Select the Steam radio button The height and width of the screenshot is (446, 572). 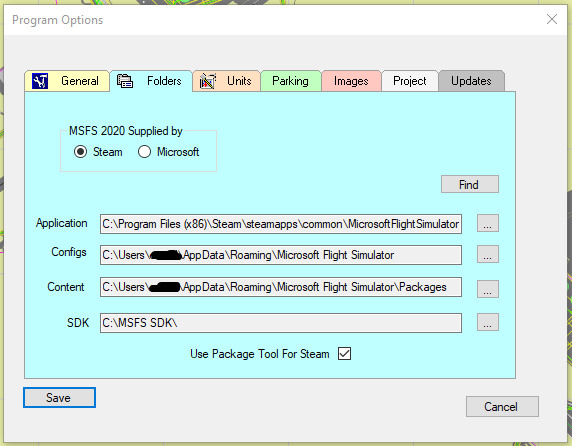point(80,152)
